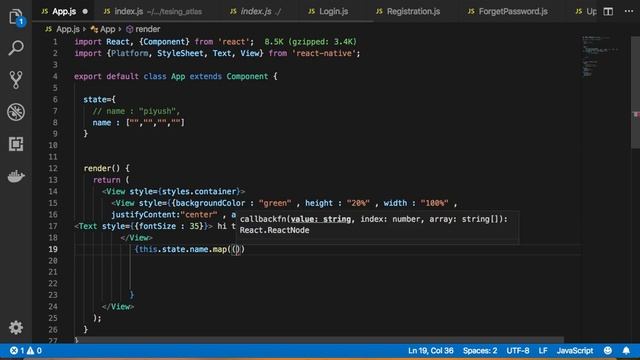Click render() method declaration
The image size is (640, 360).
point(107,168)
